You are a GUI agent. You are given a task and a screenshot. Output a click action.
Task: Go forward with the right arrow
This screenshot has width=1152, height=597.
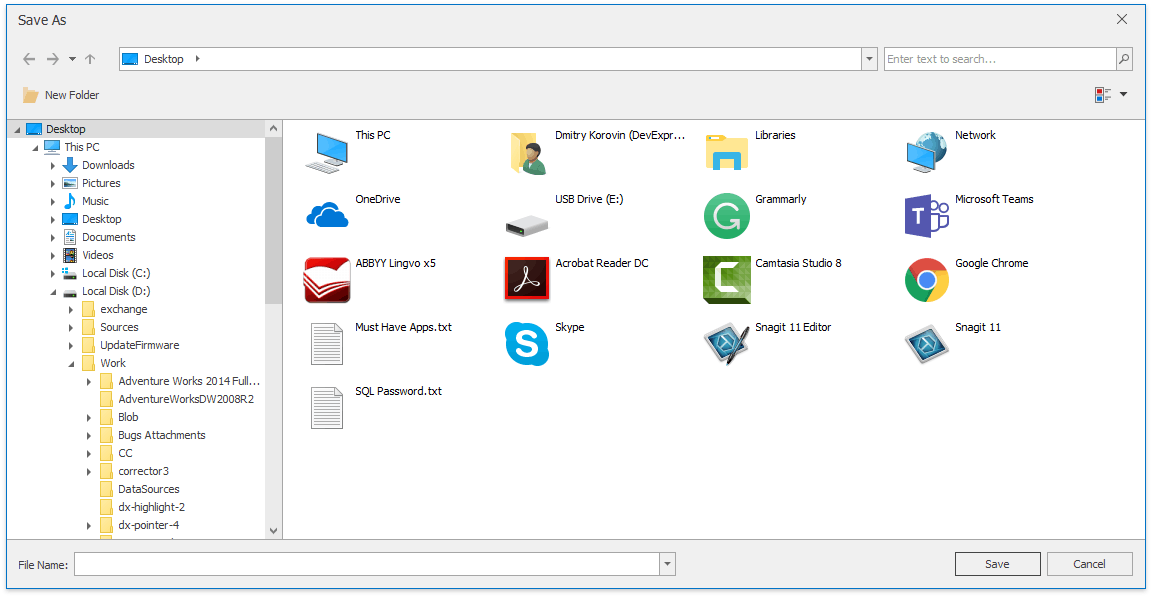pos(52,59)
